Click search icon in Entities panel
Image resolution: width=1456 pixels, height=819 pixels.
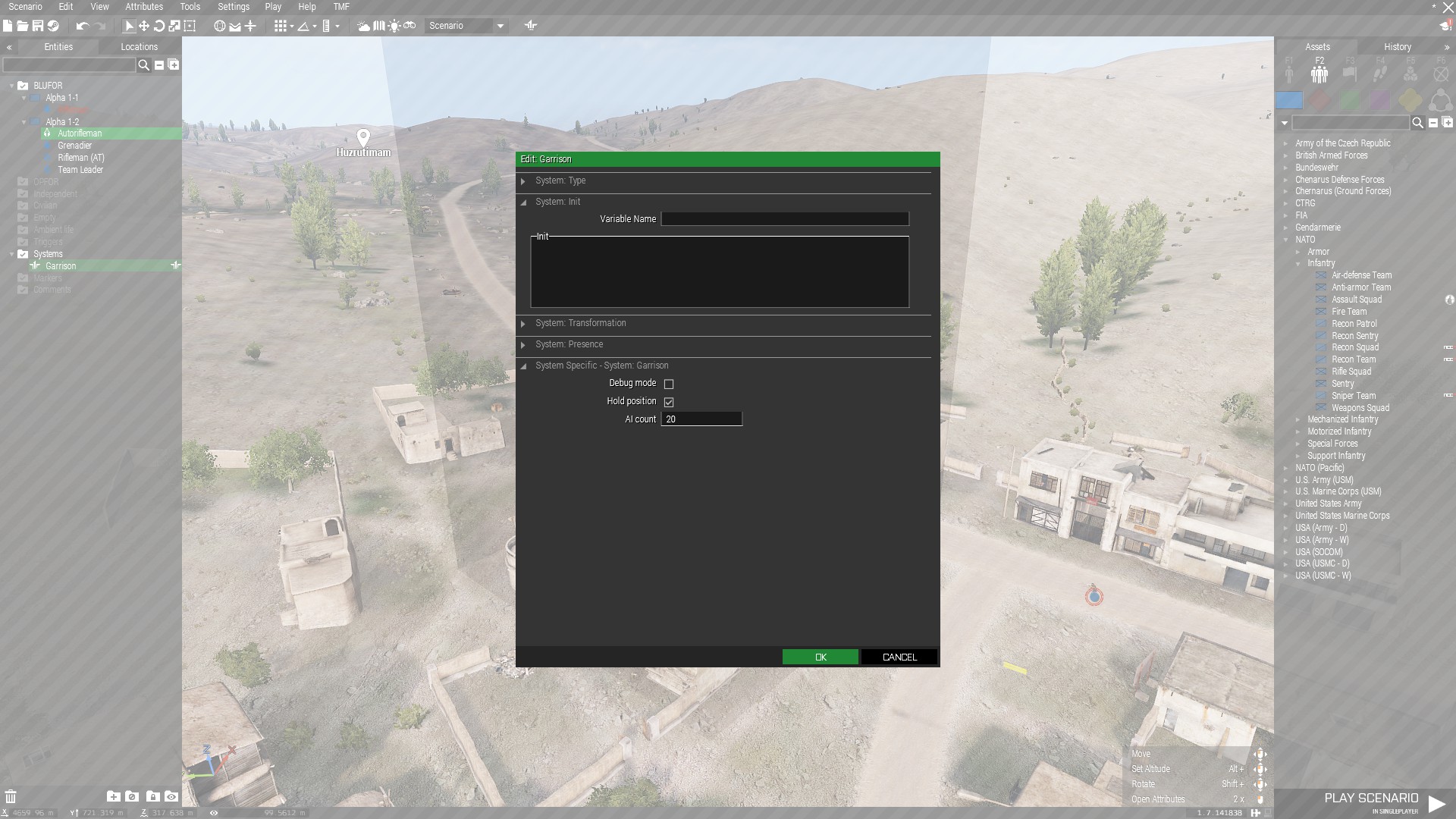click(143, 65)
